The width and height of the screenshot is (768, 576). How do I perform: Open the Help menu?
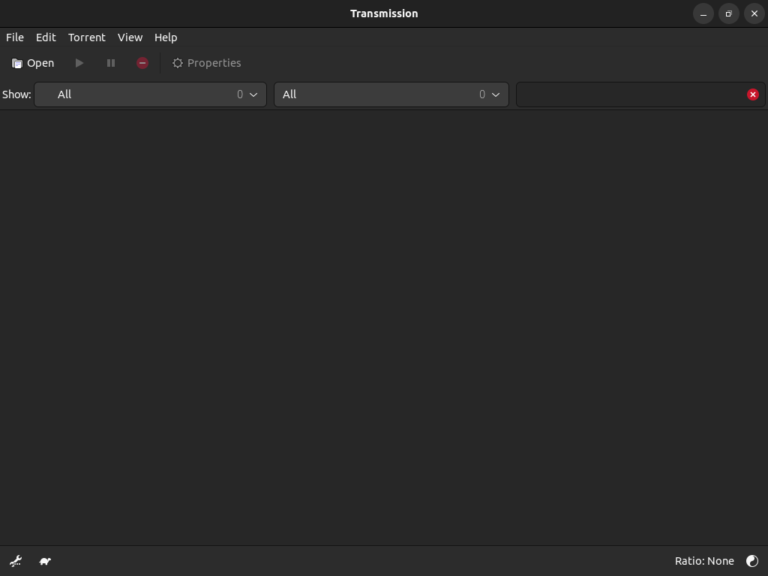pos(166,37)
